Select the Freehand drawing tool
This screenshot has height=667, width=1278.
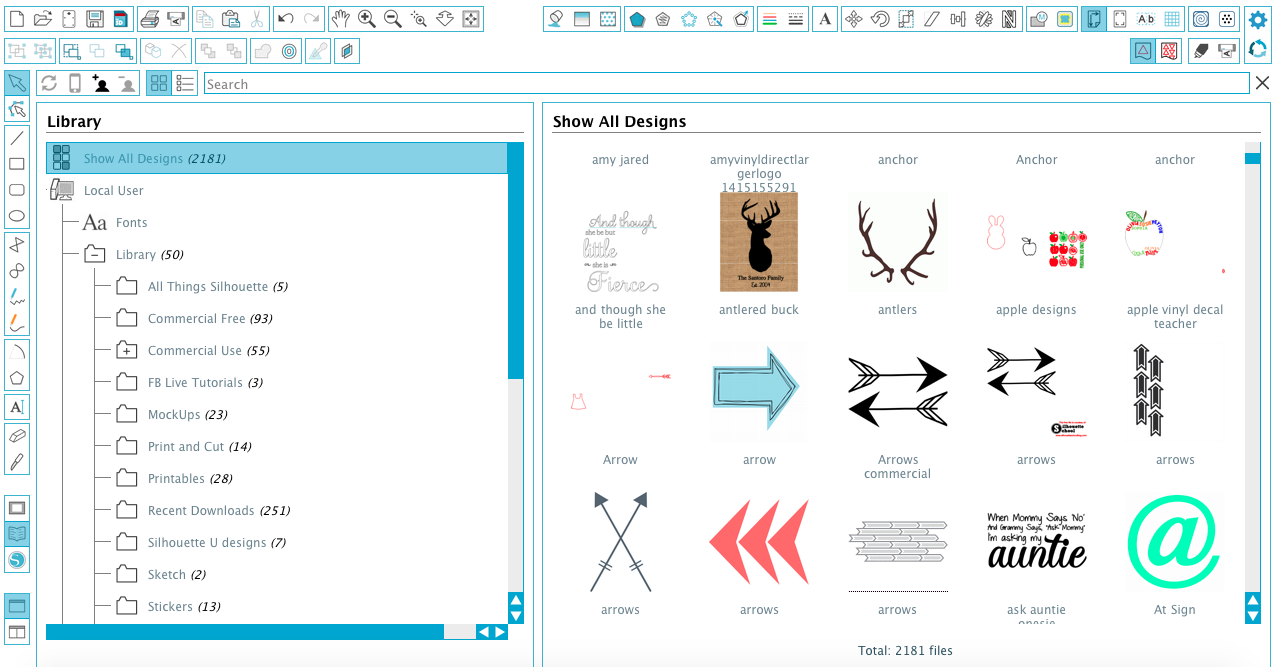15,296
